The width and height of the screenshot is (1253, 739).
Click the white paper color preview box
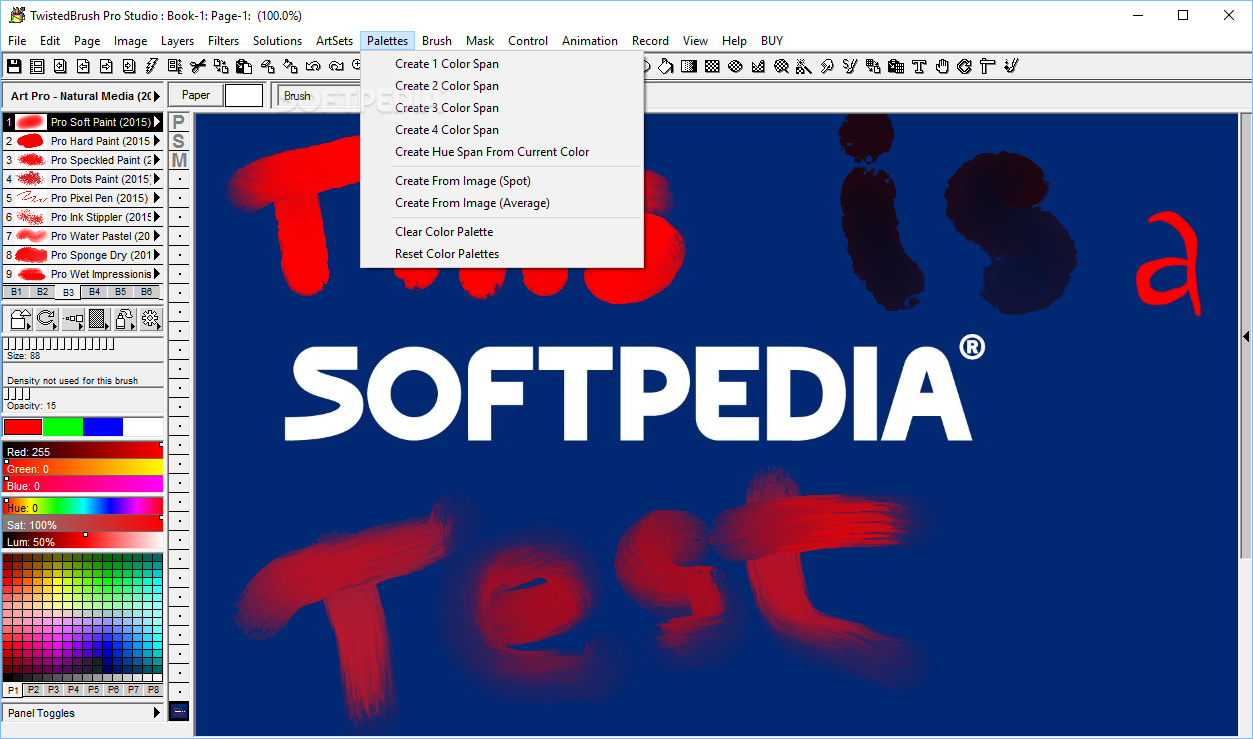click(x=244, y=95)
